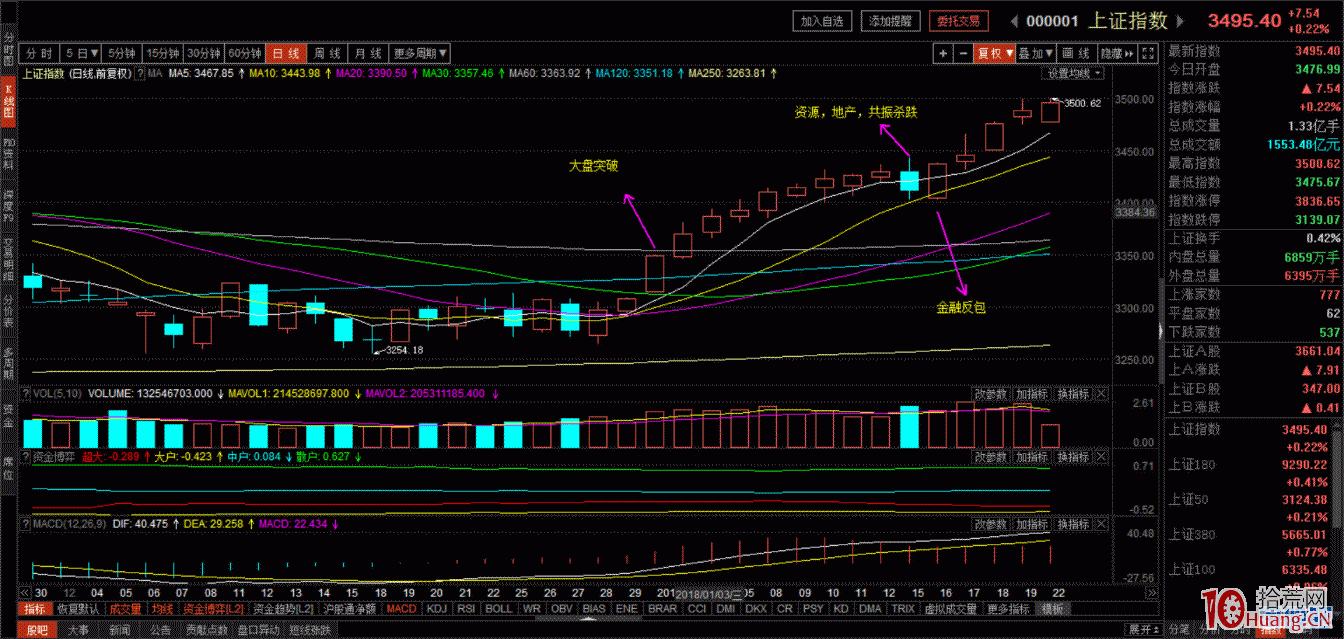
Task: Click 换指标 in 资金博弈 panel
Action: pyautogui.click(x=1072, y=457)
